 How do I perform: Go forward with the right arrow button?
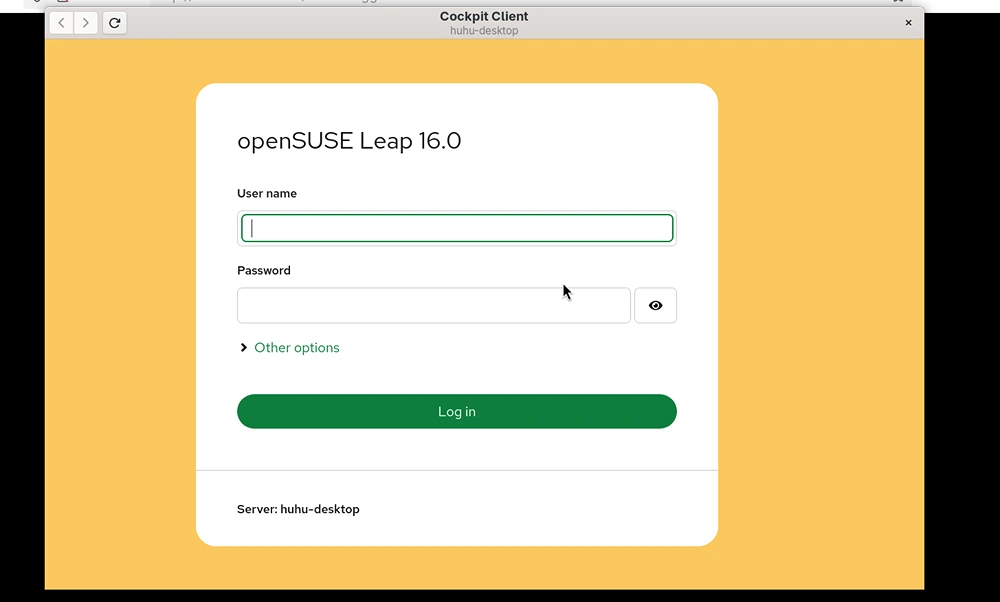(x=85, y=23)
